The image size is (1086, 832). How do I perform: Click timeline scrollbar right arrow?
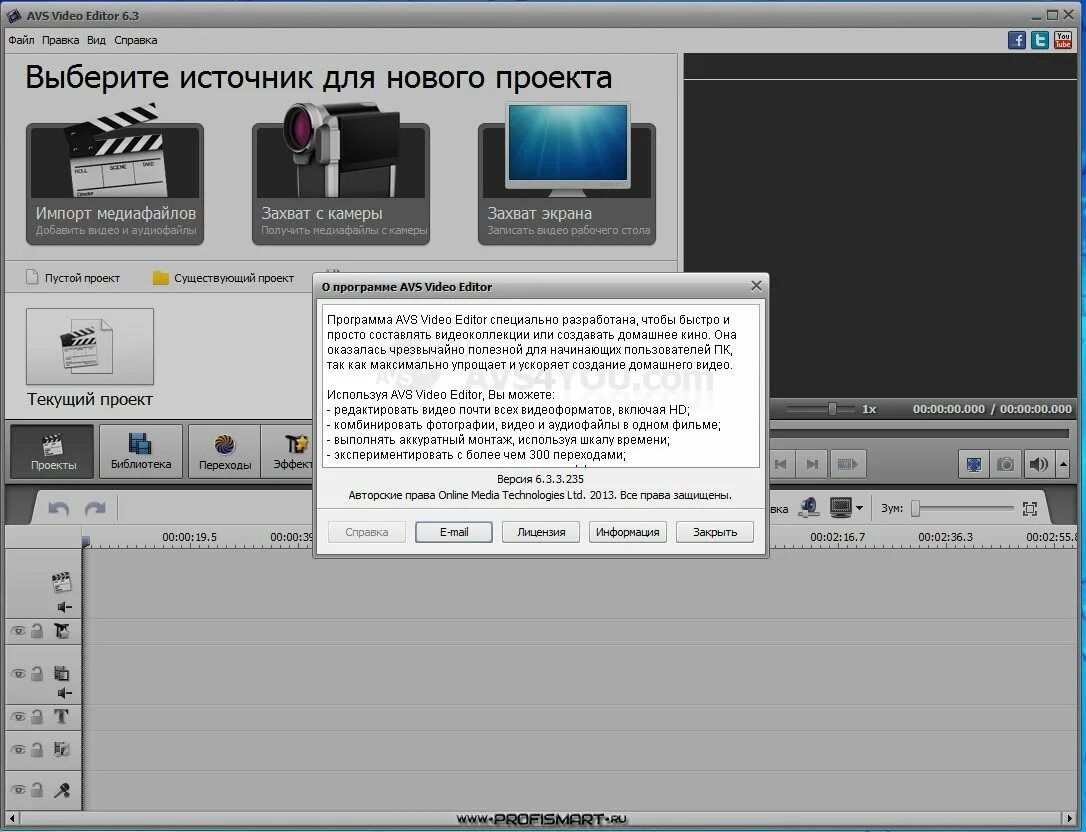click(1070, 818)
